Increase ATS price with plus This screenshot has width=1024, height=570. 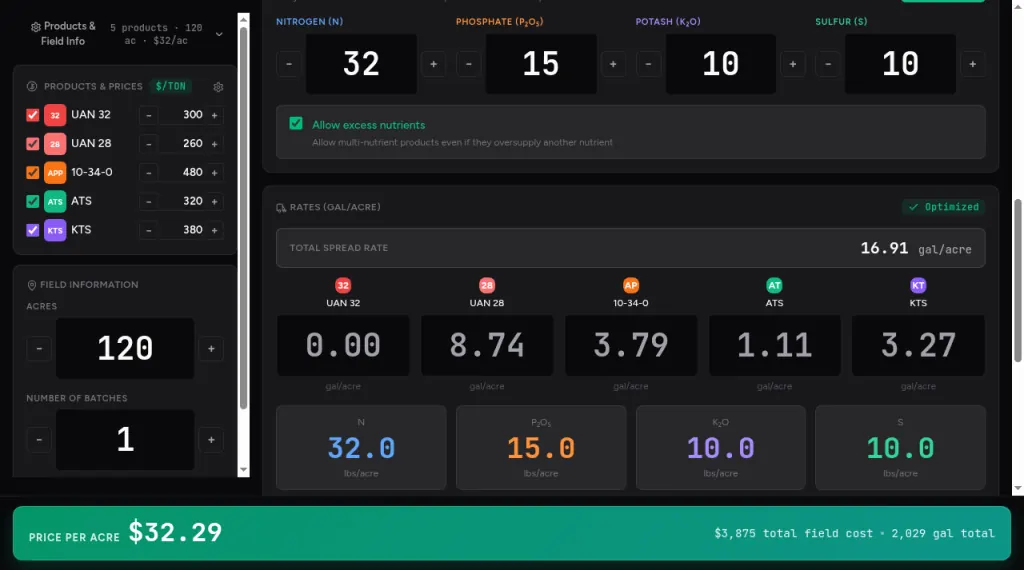[x=214, y=201]
